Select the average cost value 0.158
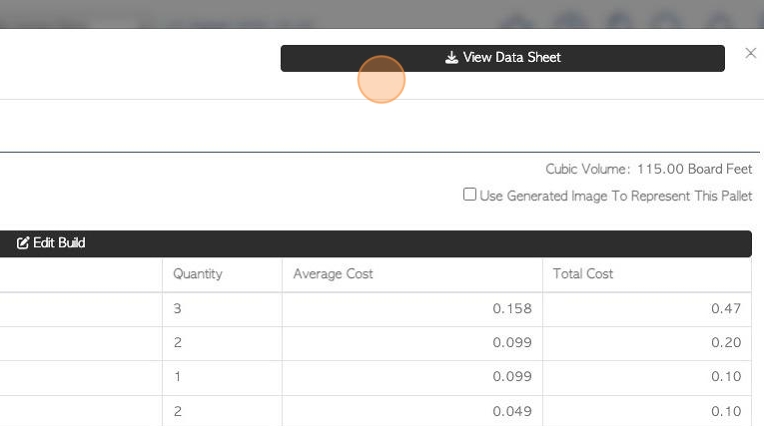The image size is (764, 426). tap(512, 309)
